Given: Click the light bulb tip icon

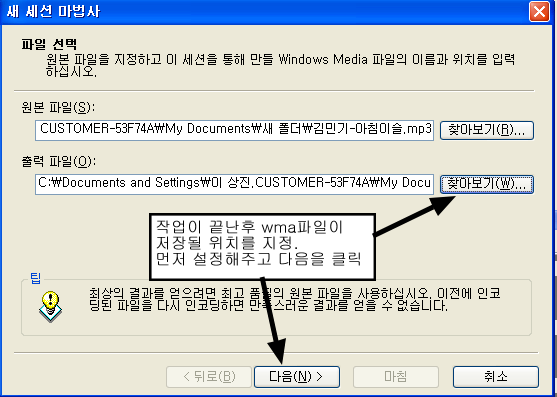Looking at the screenshot, I should [50, 306].
